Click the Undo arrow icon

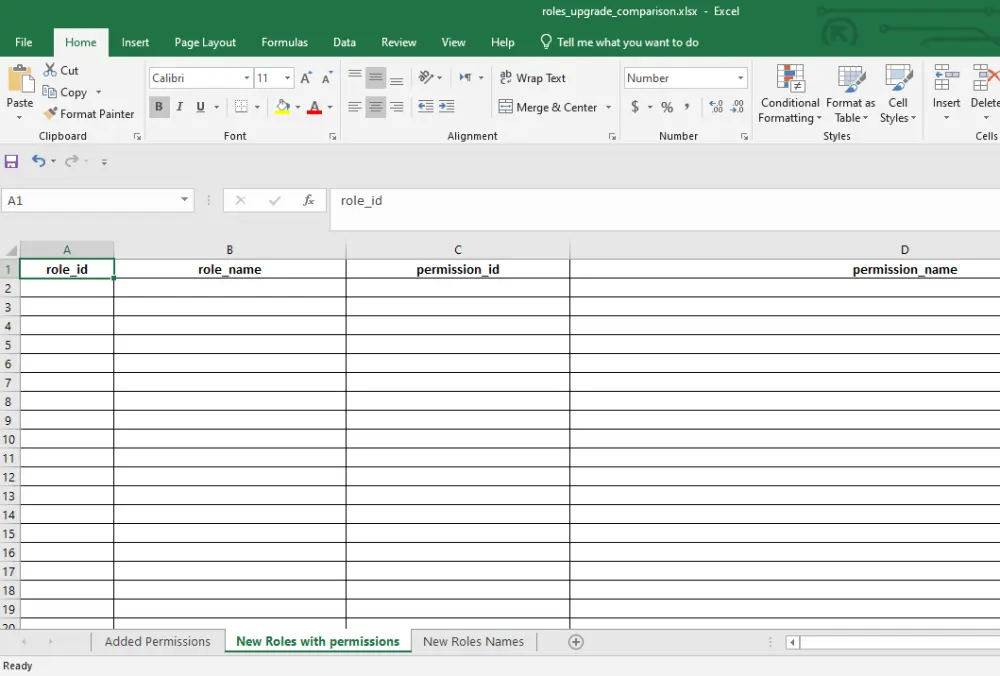pos(39,161)
